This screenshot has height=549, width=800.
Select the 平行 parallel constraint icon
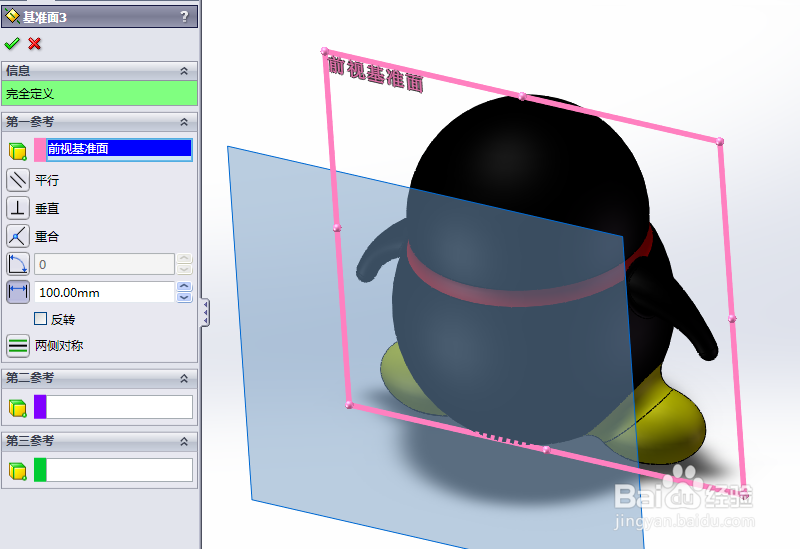(18, 180)
